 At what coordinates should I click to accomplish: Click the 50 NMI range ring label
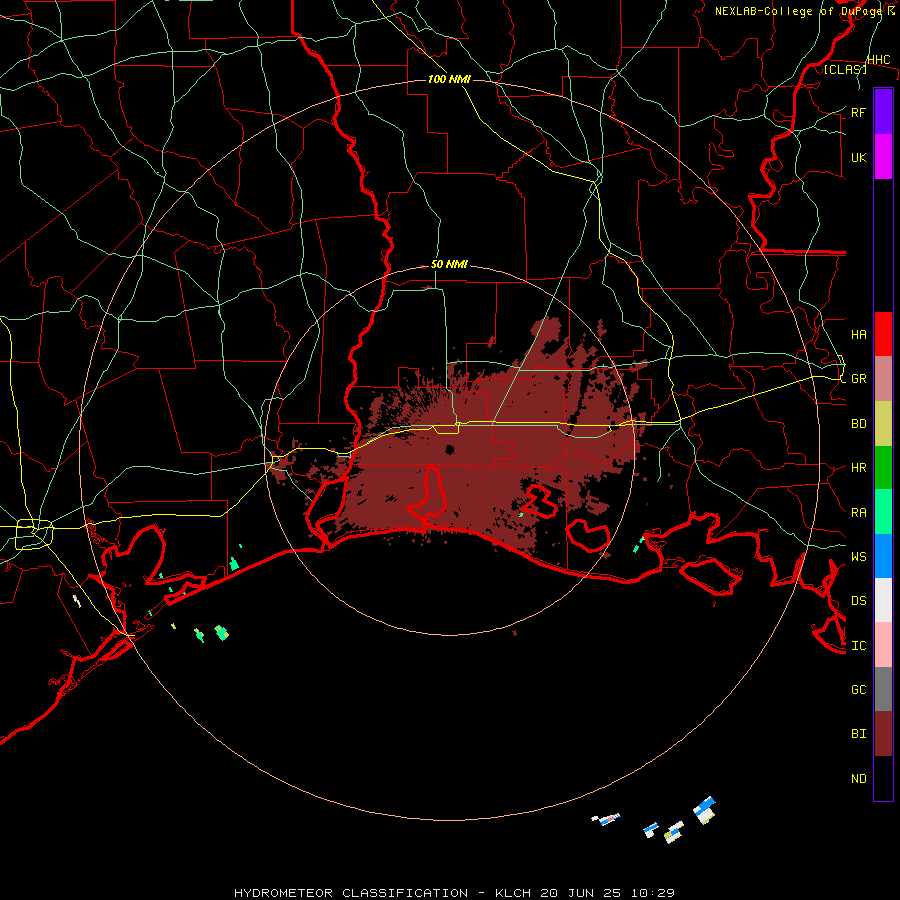(x=449, y=264)
